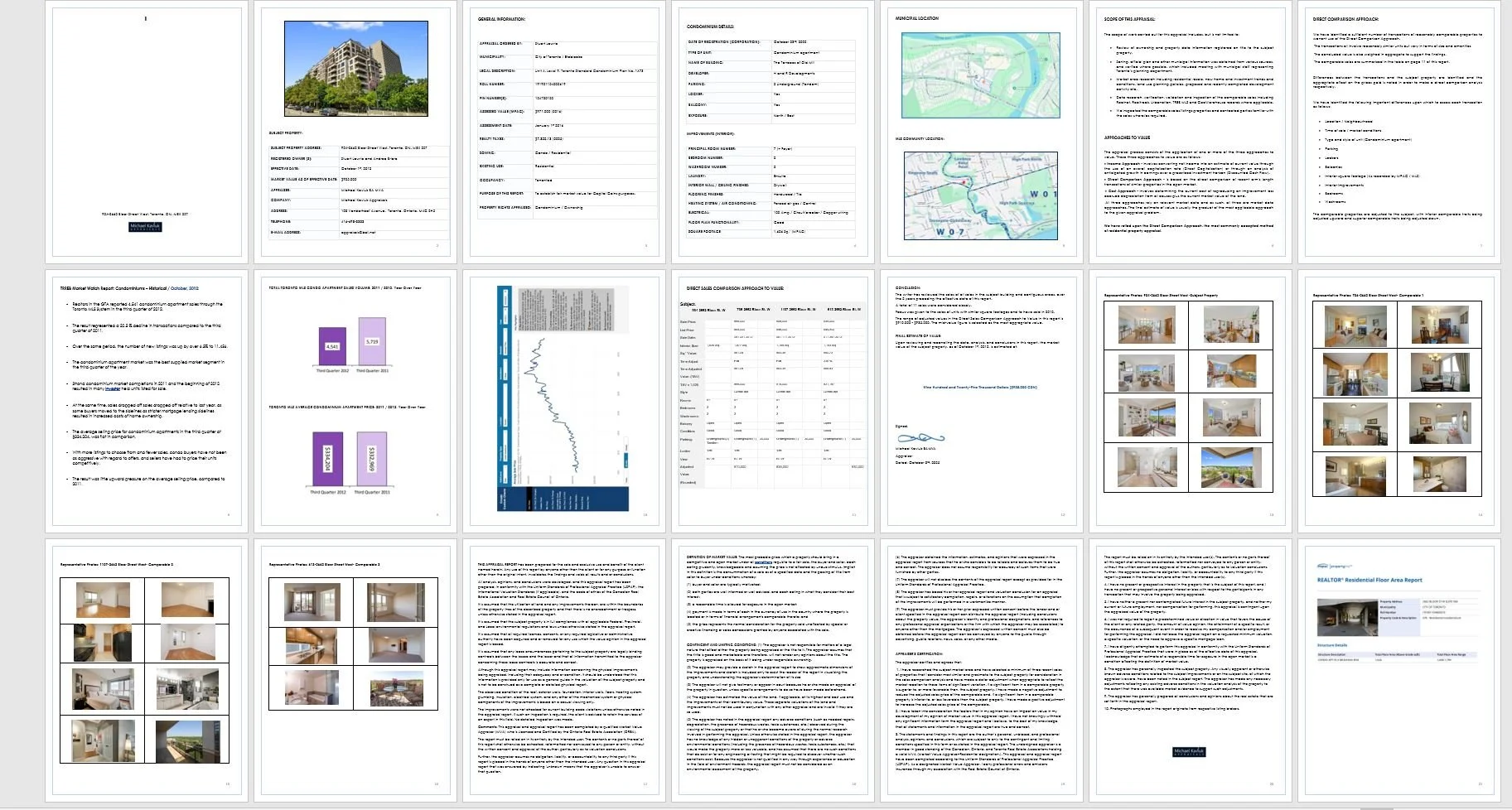Open the Municipal Location maps page

click(x=982, y=133)
